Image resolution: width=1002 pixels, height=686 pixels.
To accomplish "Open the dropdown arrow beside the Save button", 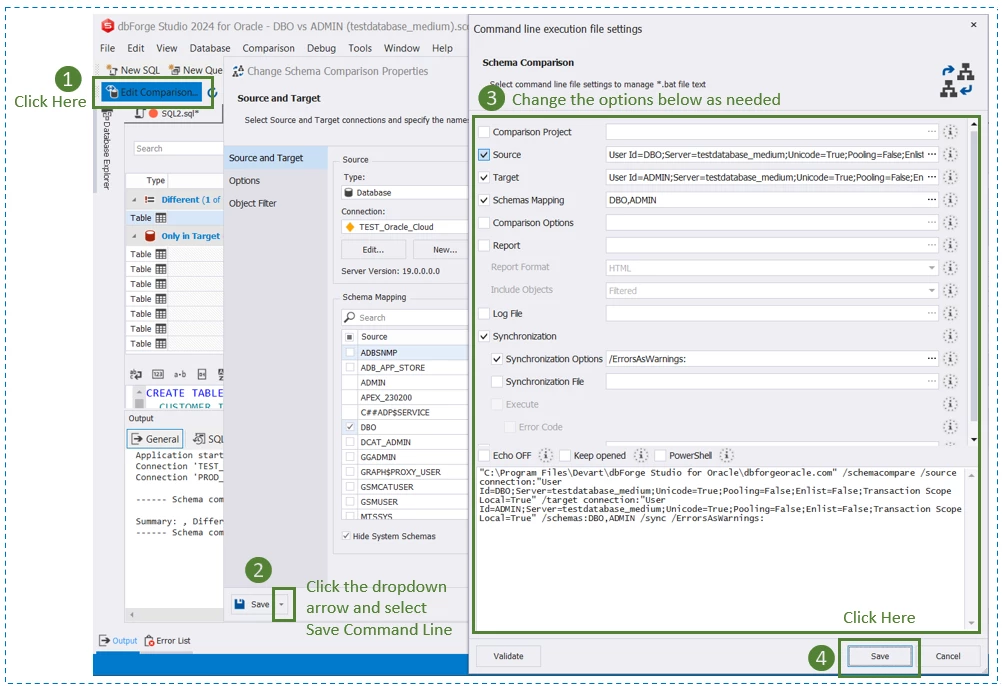I will click(281, 604).
